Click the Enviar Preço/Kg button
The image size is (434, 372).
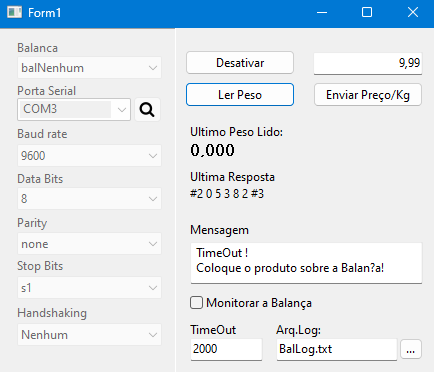tap(368, 95)
